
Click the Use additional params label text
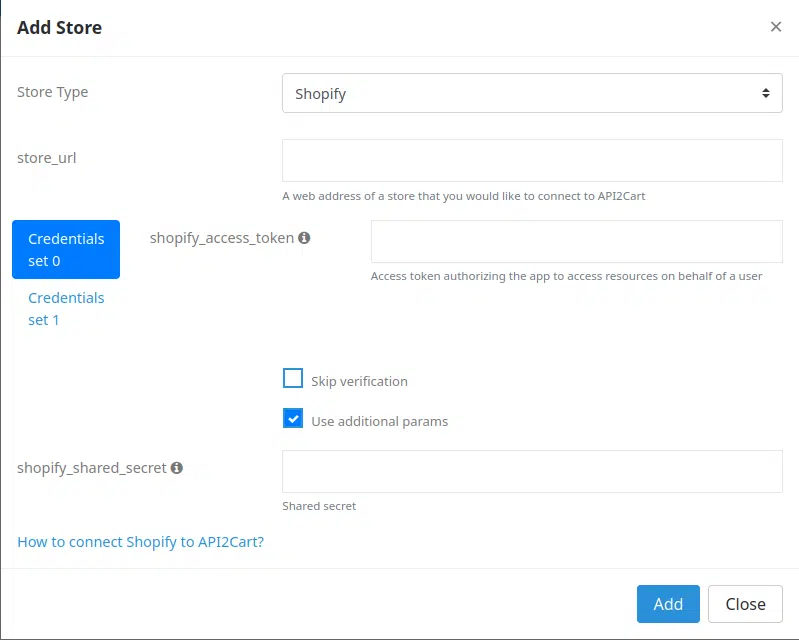[380, 421]
